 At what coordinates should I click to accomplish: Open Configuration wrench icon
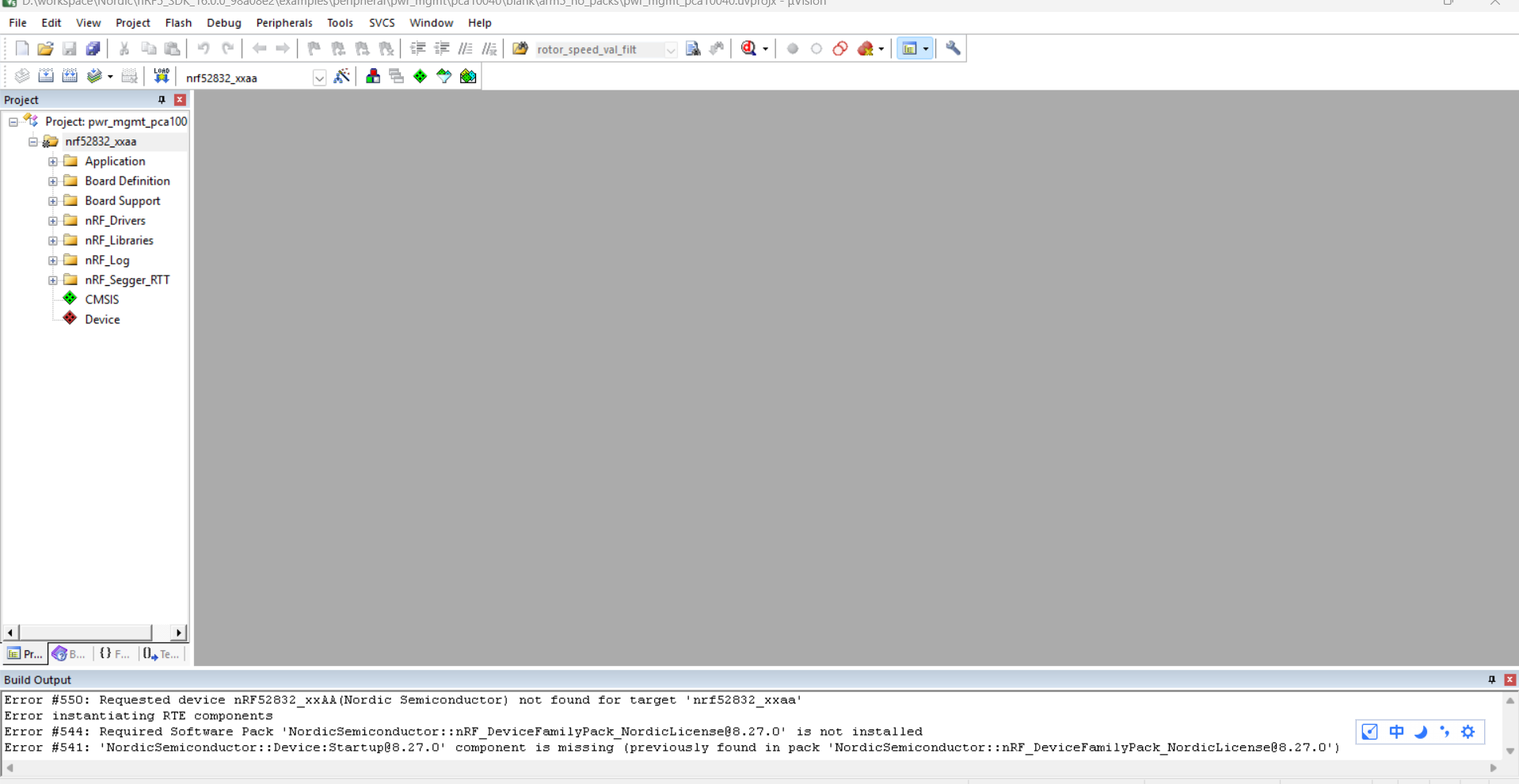[x=953, y=48]
